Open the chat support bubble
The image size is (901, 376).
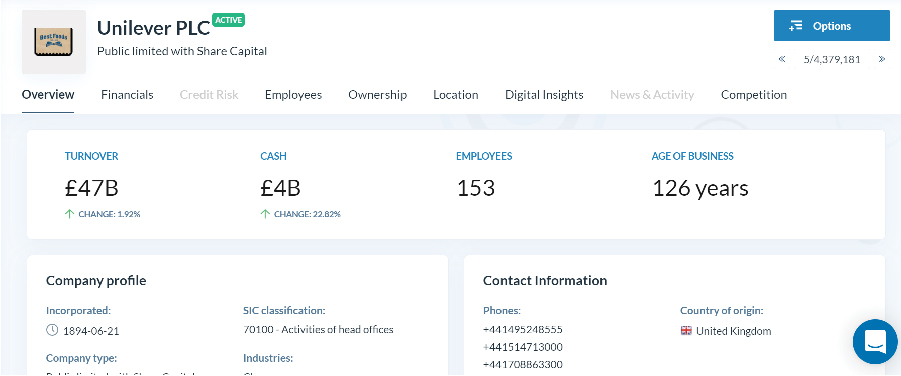[875, 342]
